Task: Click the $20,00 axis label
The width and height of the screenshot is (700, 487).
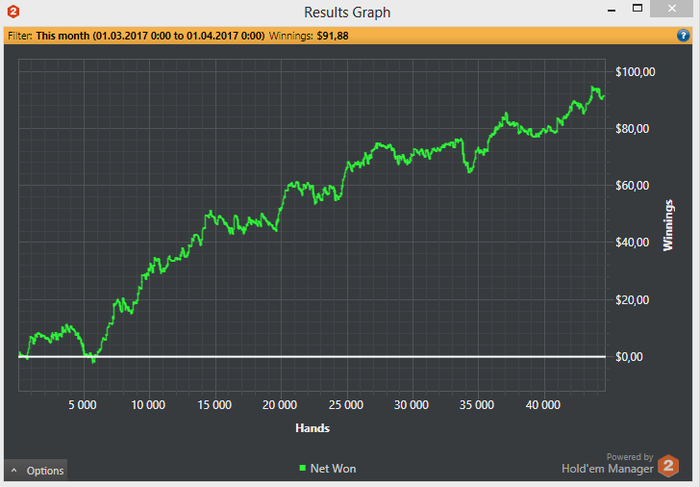Action: [x=632, y=300]
